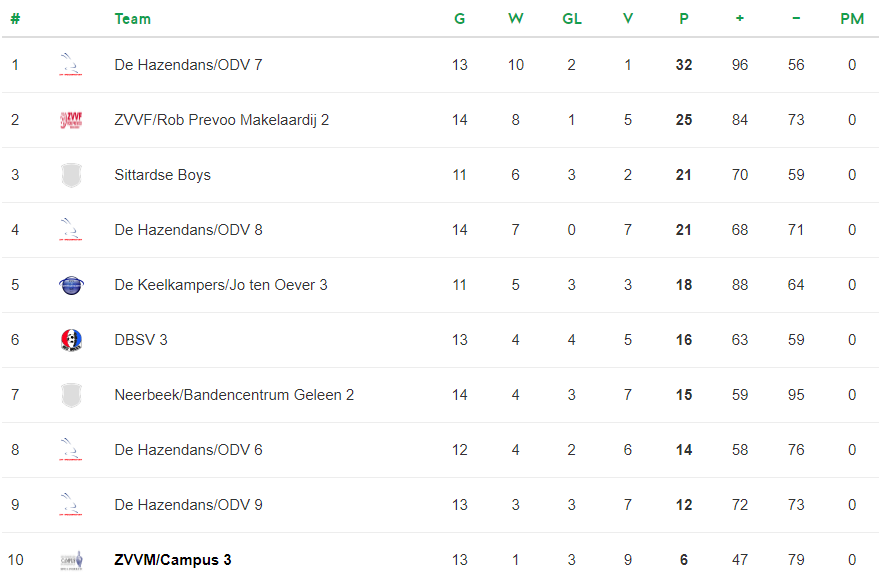Screen dimensions: 880x583
Task: Click the Sittardse Boys placeholder shield icon
Action: coord(71,175)
